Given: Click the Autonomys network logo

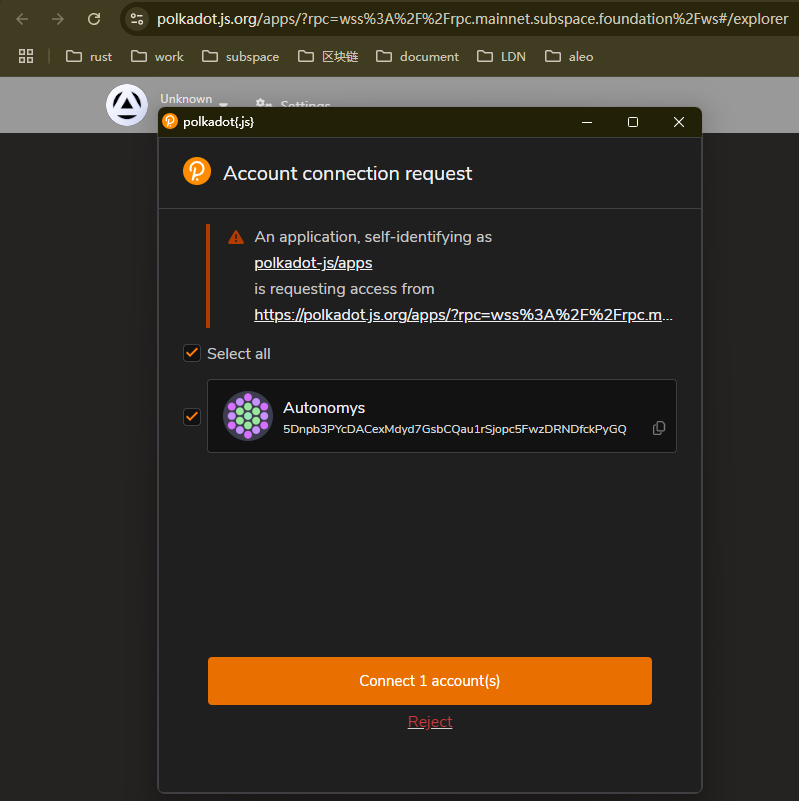Looking at the screenshot, I should coord(127,105).
